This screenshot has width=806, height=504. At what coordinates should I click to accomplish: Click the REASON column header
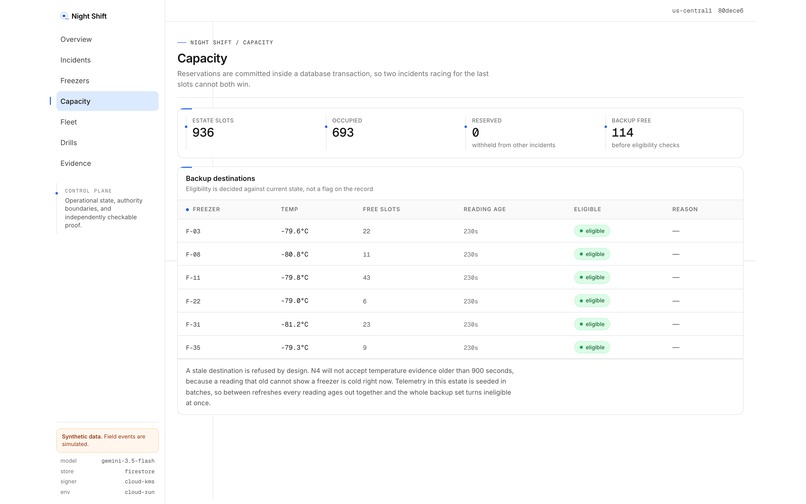685,209
